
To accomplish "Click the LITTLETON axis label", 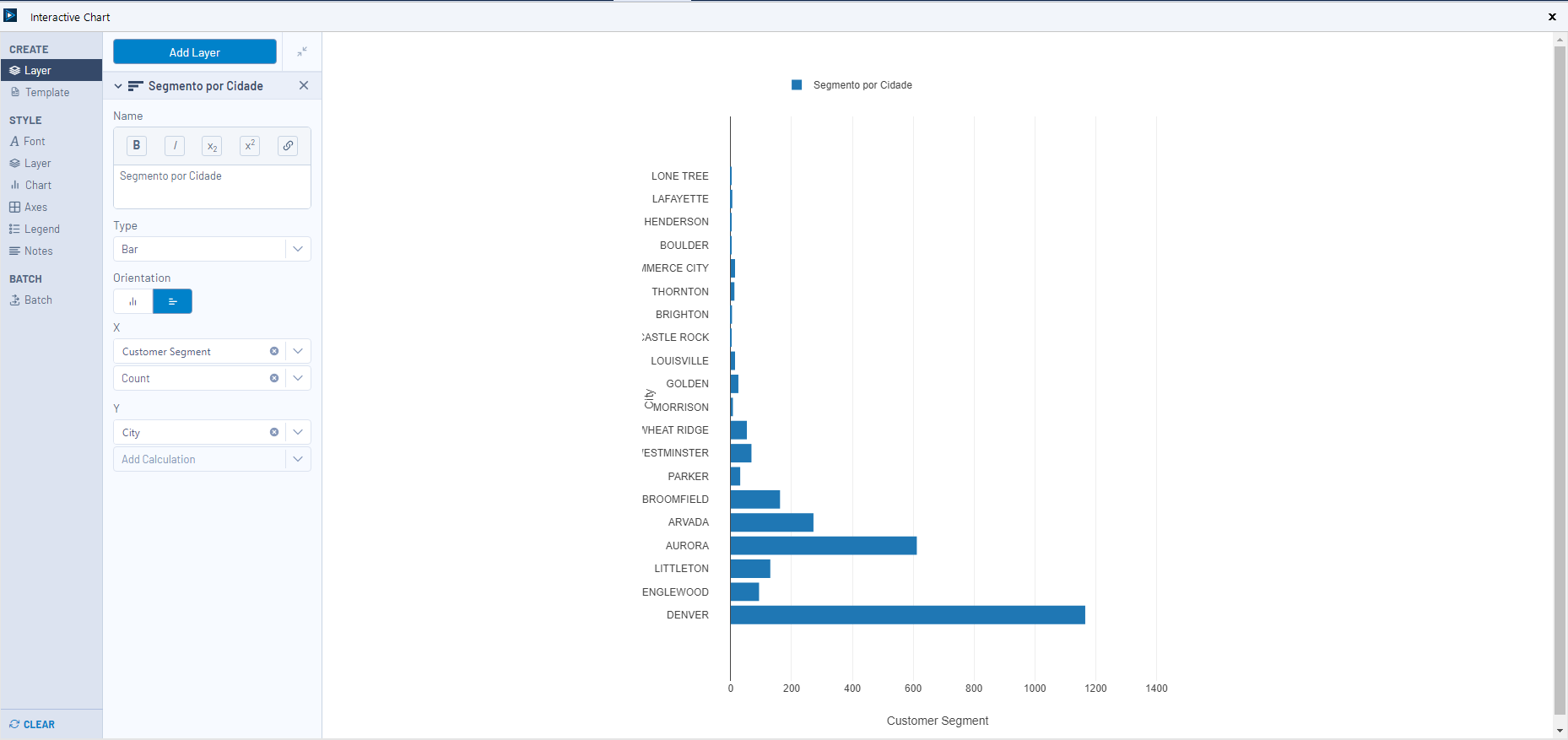I will click(681, 569).
